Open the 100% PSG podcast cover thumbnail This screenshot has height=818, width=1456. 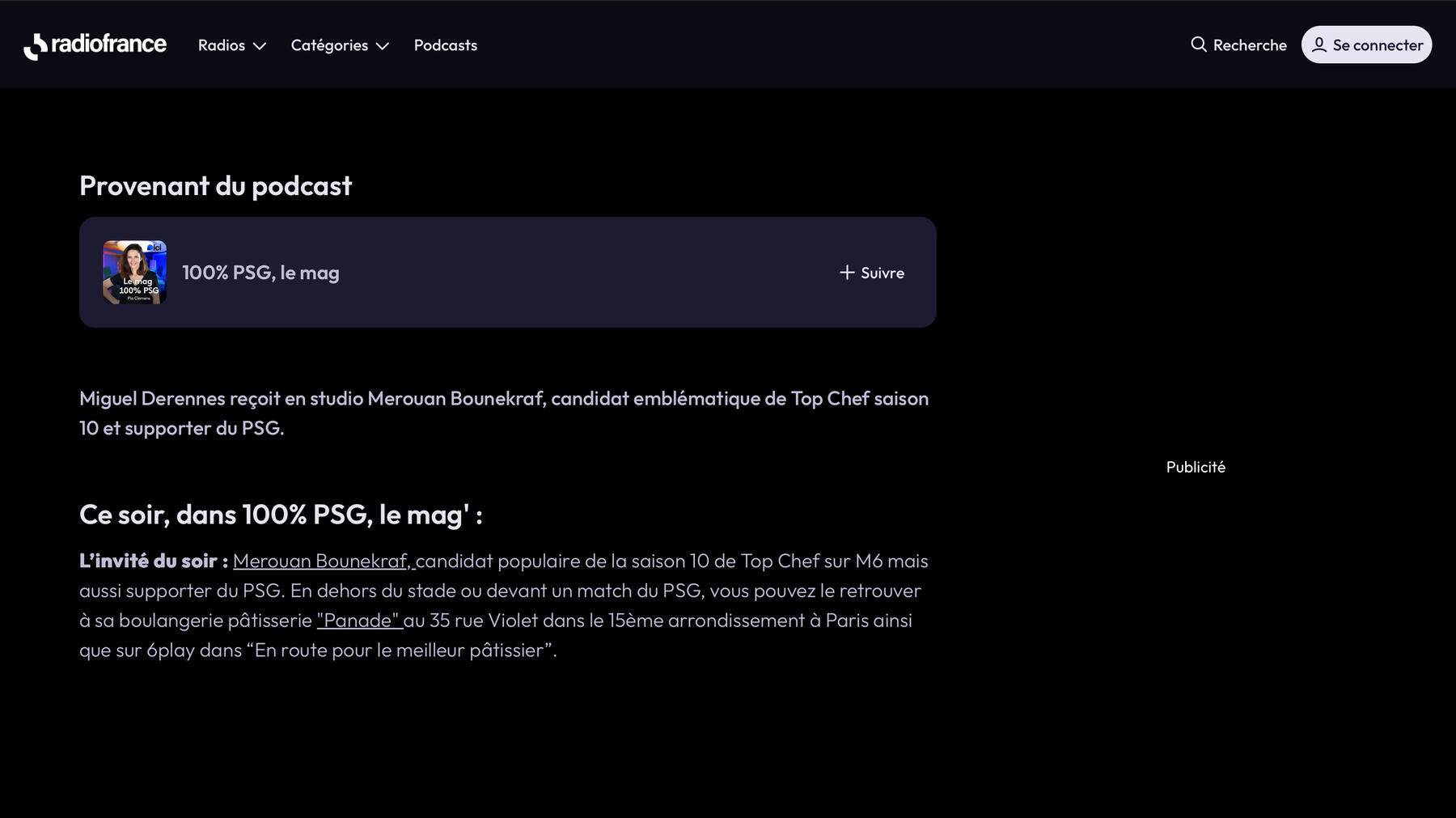tap(135, 273)
